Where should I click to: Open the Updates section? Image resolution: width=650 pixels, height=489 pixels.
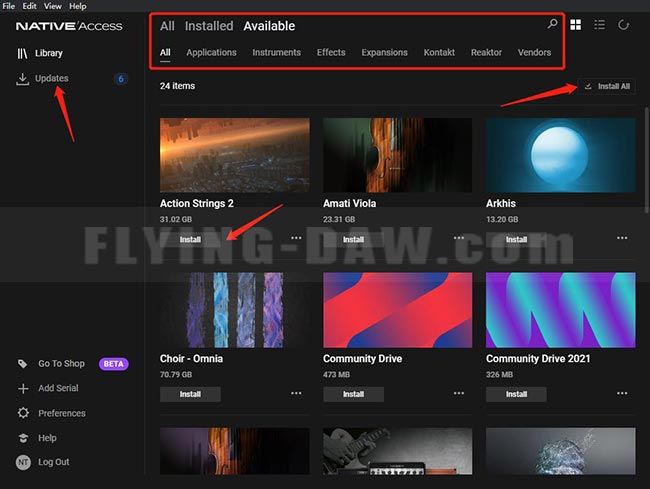click(x=52, y=78)
